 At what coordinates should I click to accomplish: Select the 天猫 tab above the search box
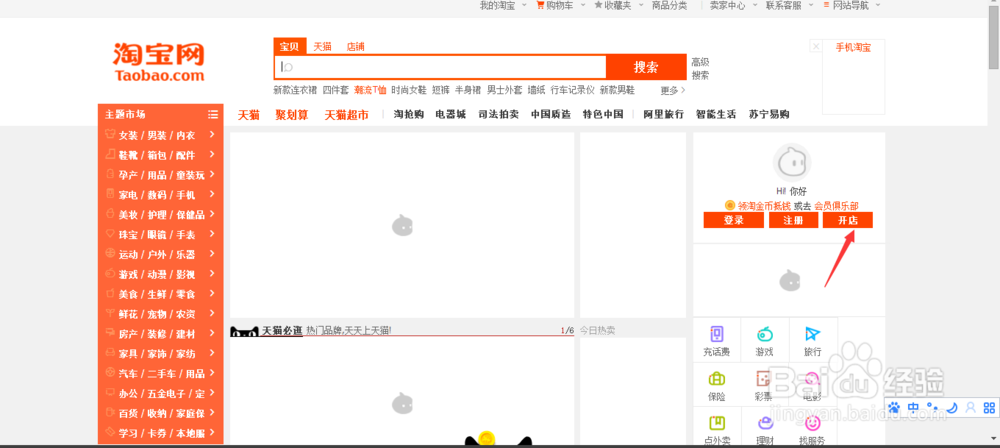coord(322,47)
